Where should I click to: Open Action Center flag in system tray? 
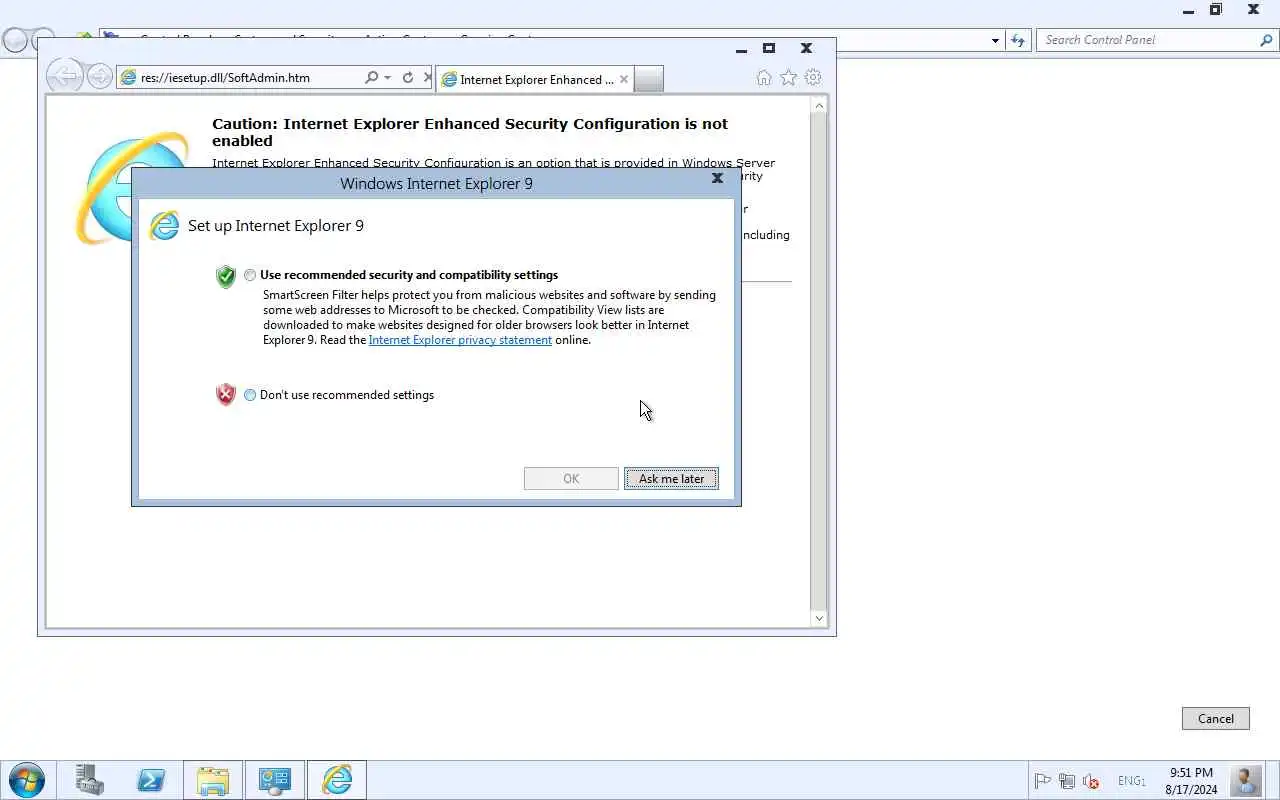tap(1042, 781)
